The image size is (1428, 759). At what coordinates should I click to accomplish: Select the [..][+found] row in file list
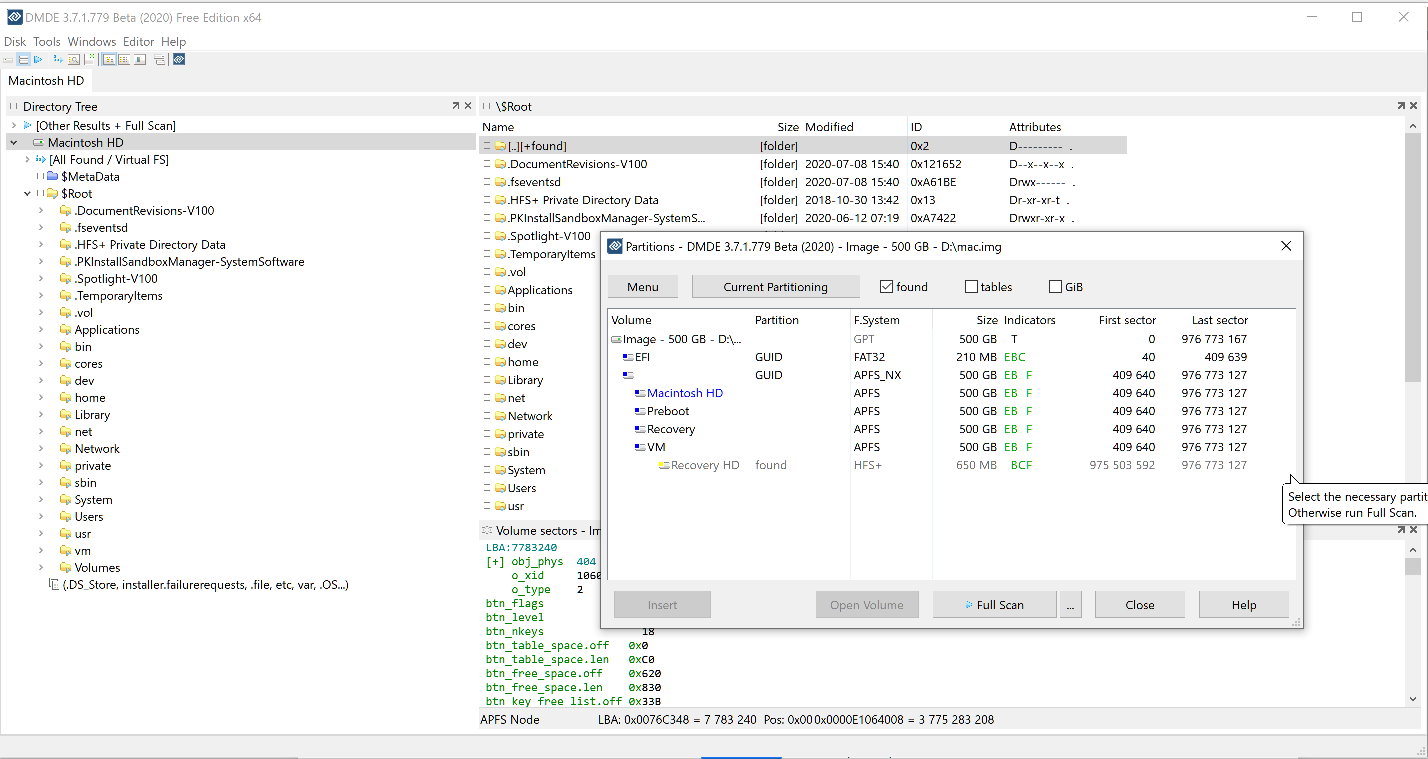pyautogui.click(x=804, y=146)
